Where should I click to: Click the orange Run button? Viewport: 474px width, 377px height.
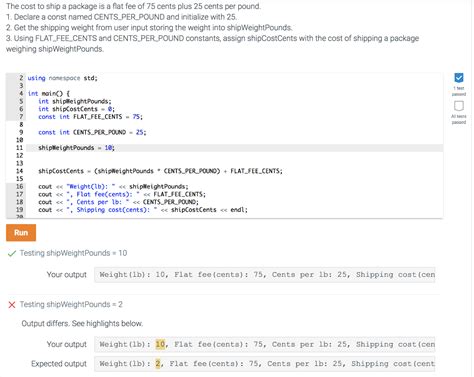click(21, 233)
